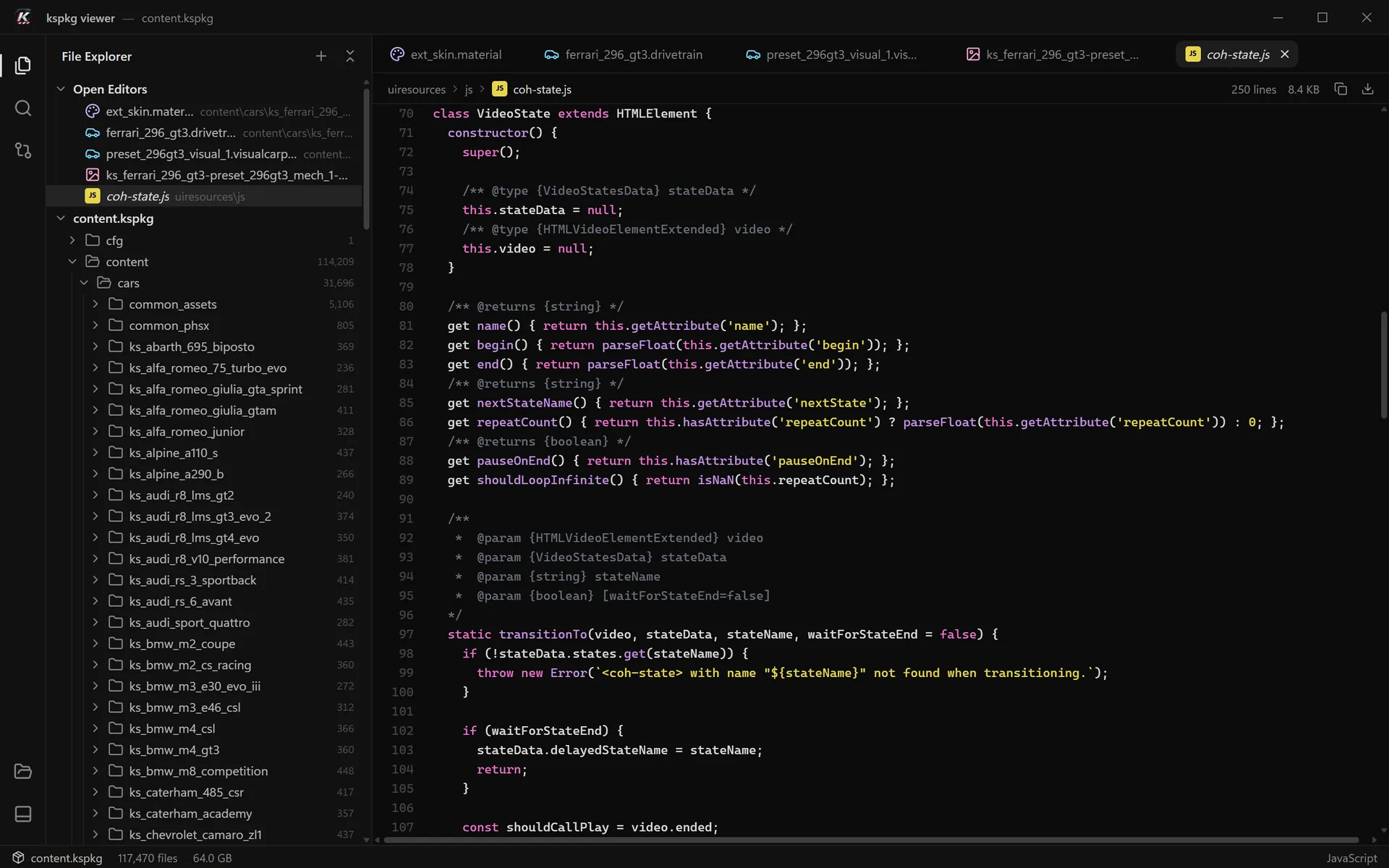The image size is (1389, 868).
Task: Expand the common_assets folder
Action: pyautogui.click(x=95, y=304)
